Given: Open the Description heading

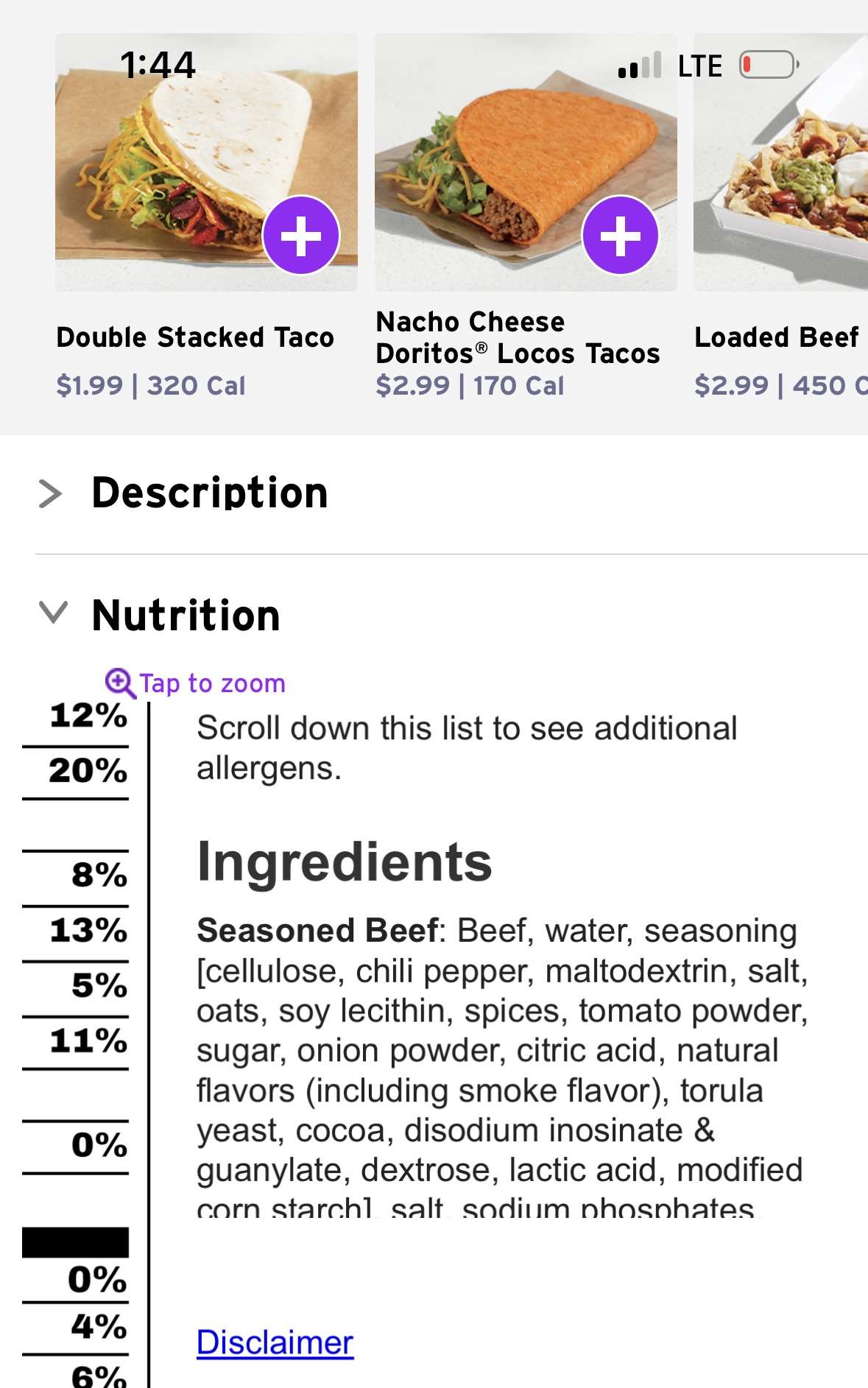Looking at the screenshot, I should tap(210, 493).
